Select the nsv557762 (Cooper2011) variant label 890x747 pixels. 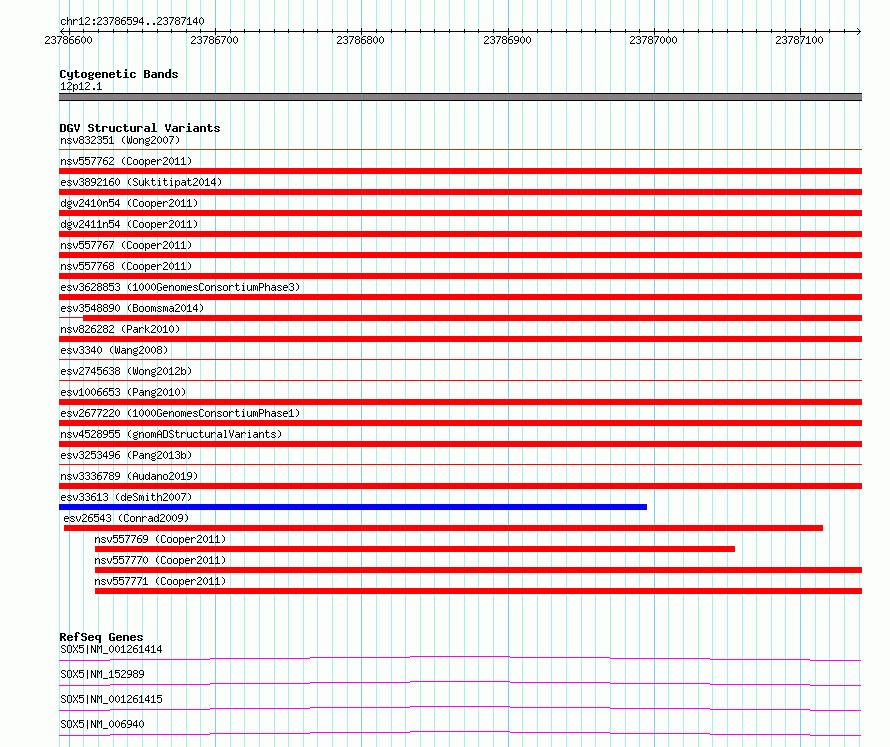(x=126, y=161)
